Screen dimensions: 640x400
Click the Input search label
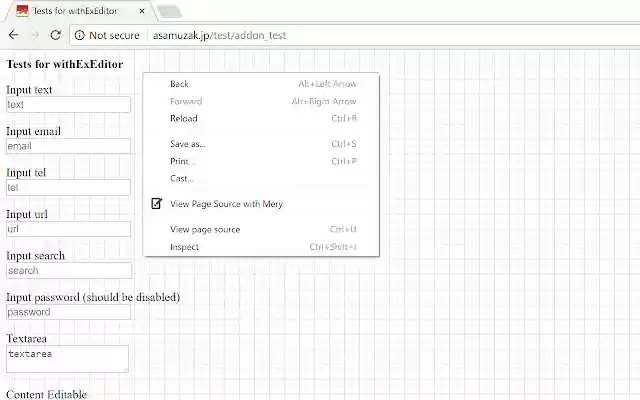point(36,256)
